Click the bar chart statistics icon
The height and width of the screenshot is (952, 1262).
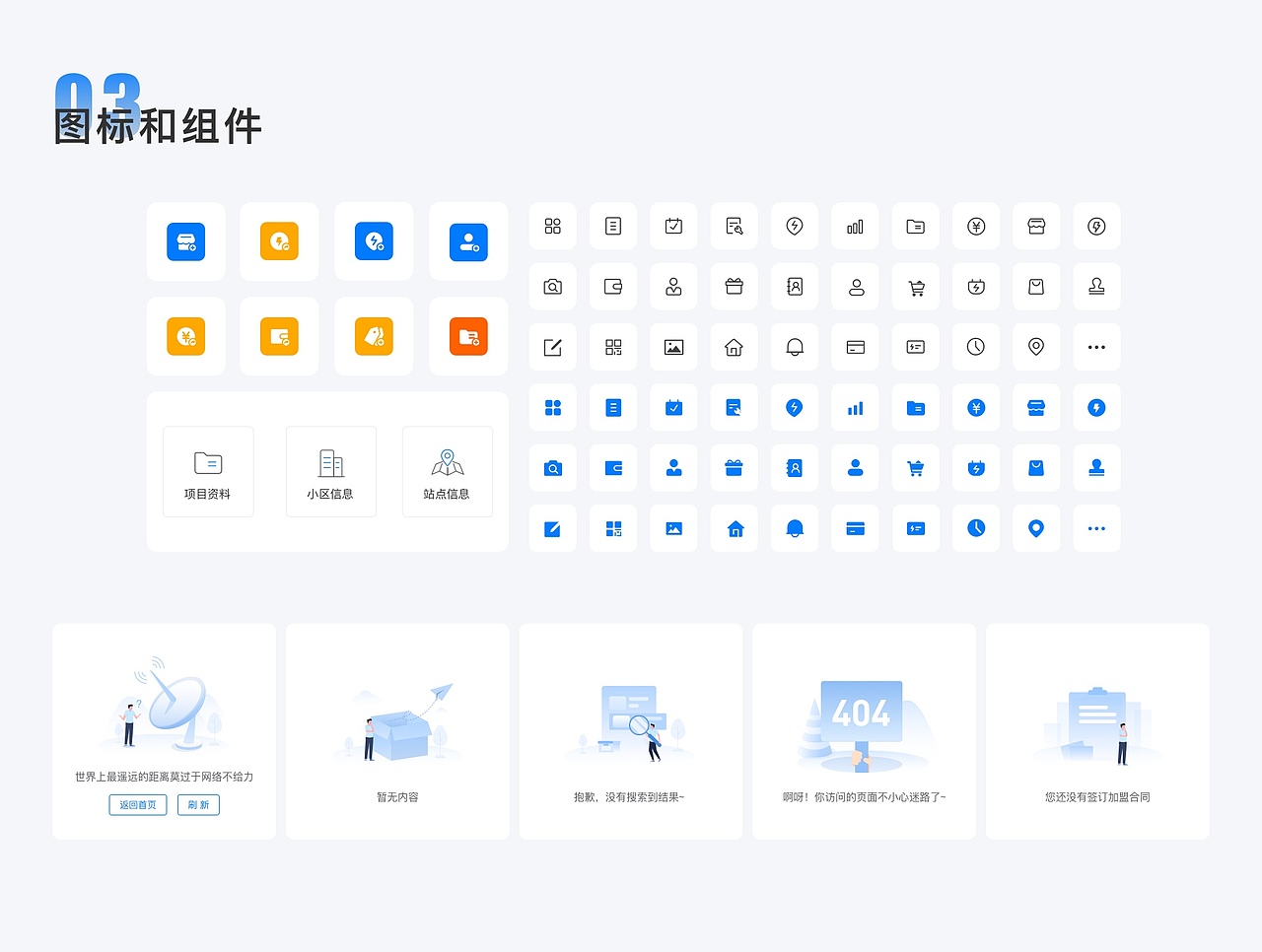[x=855, y=226]
